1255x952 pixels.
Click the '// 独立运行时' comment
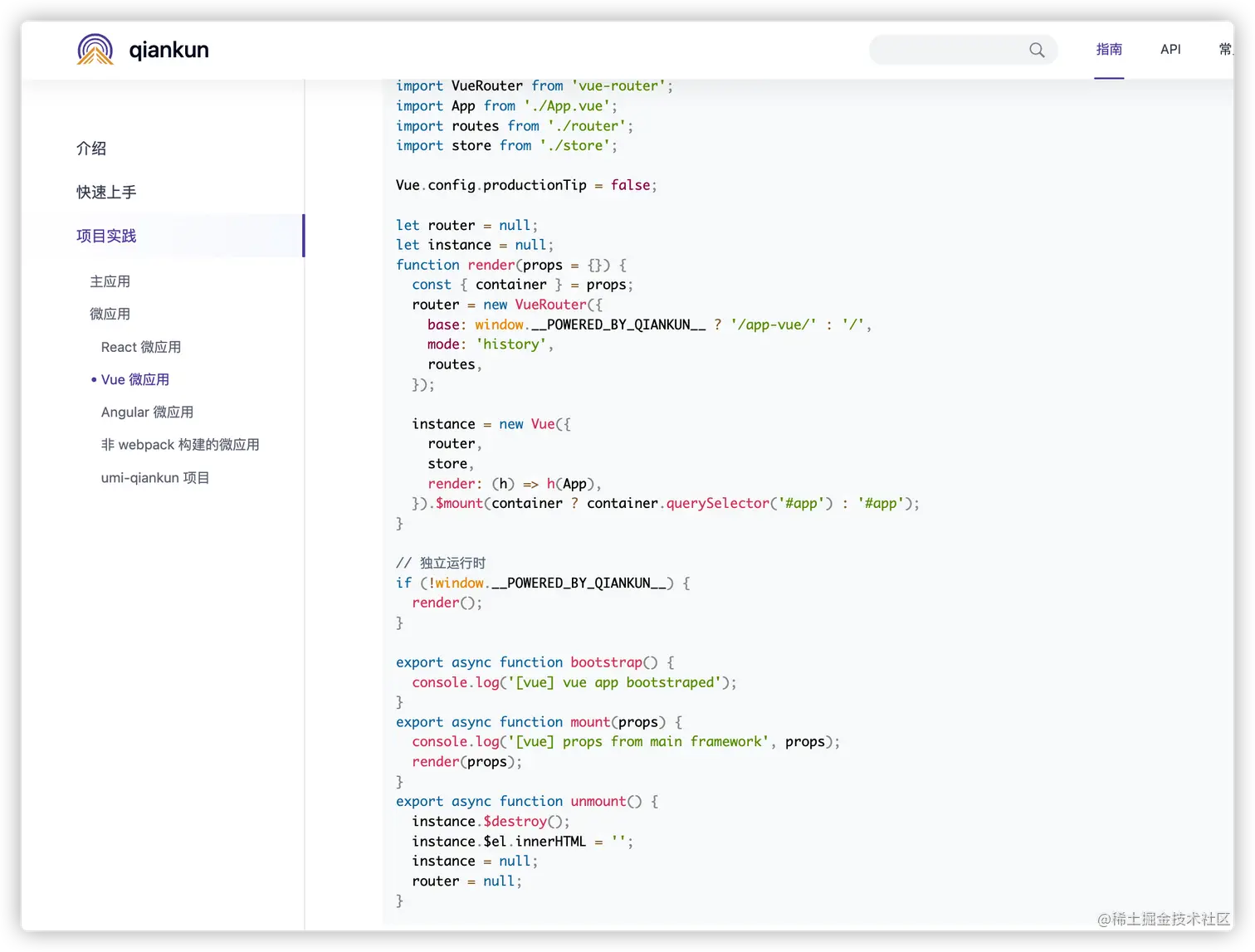(441, 564)
